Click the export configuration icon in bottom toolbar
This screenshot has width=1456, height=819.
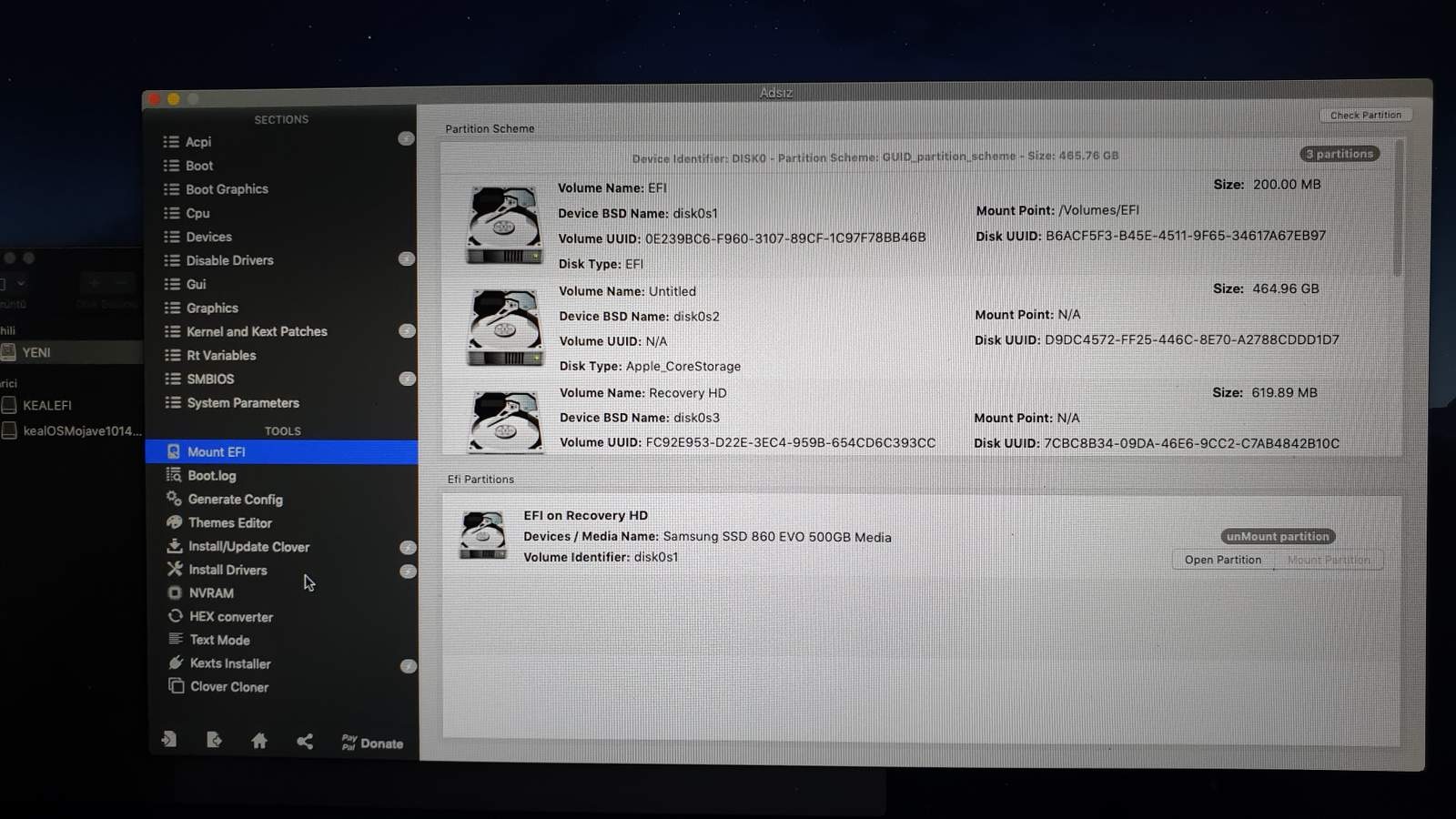214,740
